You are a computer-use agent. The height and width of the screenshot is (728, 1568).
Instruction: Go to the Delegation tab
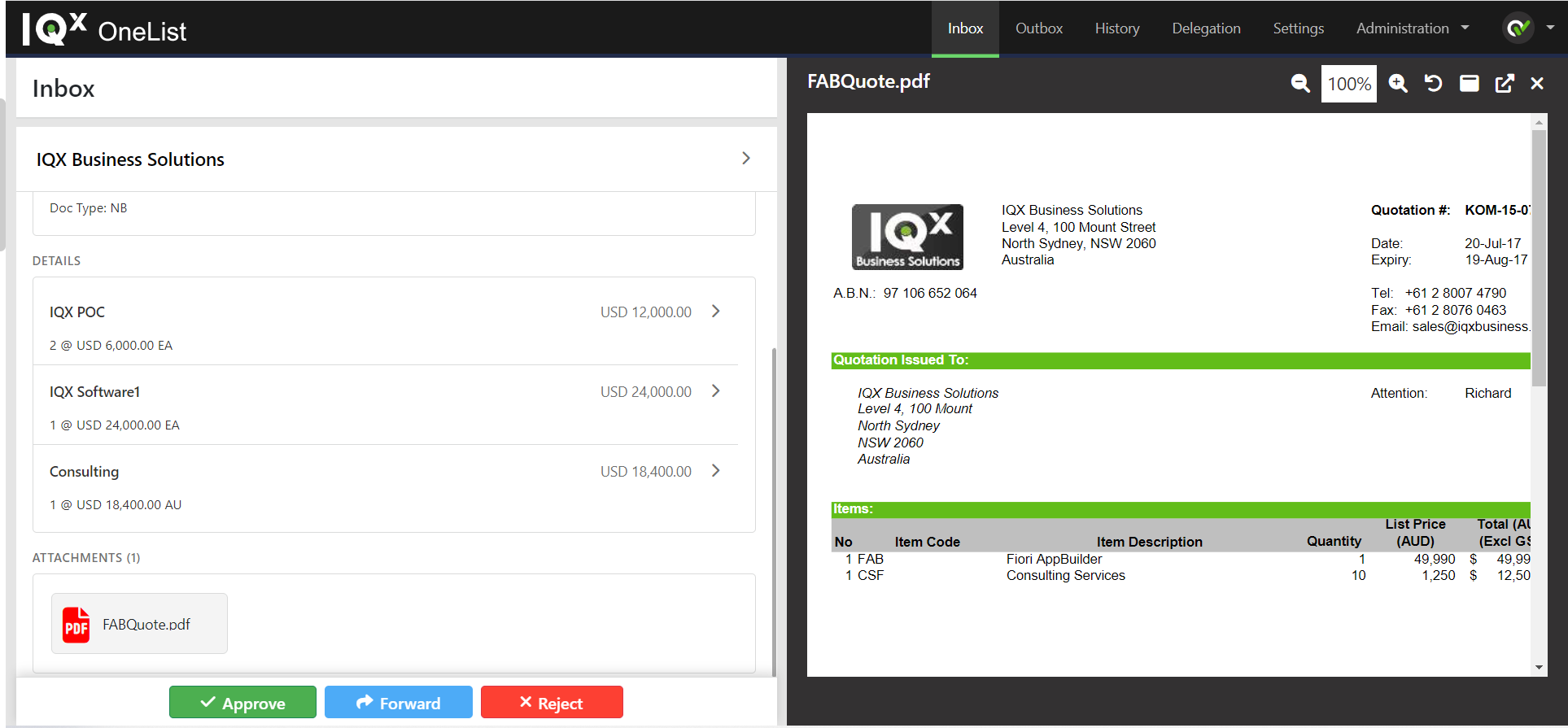click(x=1206, y=28)
